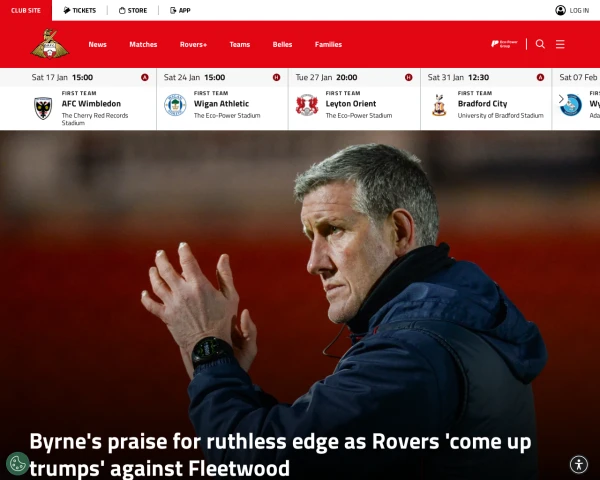Open the search magnifier icon
The image size is (600, 480).
540,44
